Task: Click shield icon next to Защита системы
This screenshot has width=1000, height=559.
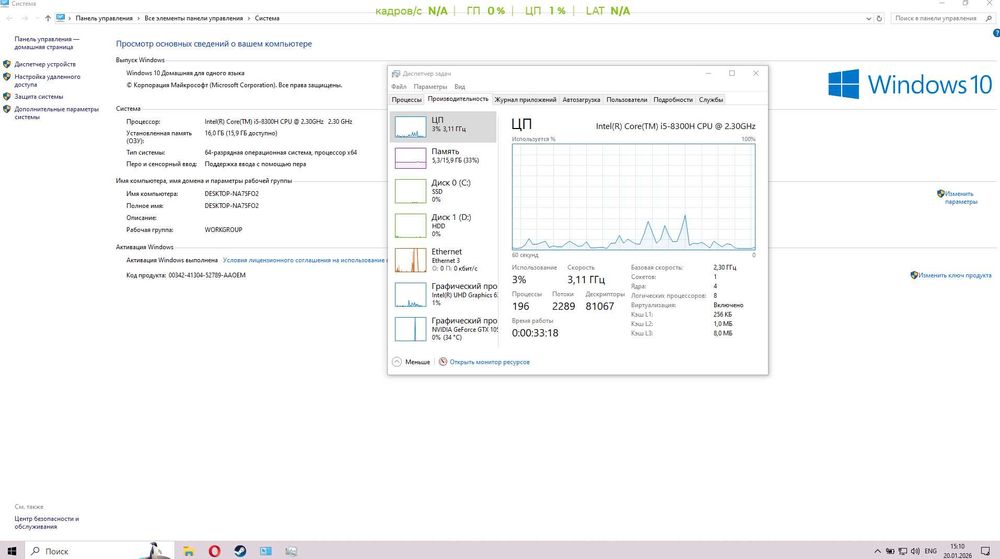Action: click(x=7, y=97)
